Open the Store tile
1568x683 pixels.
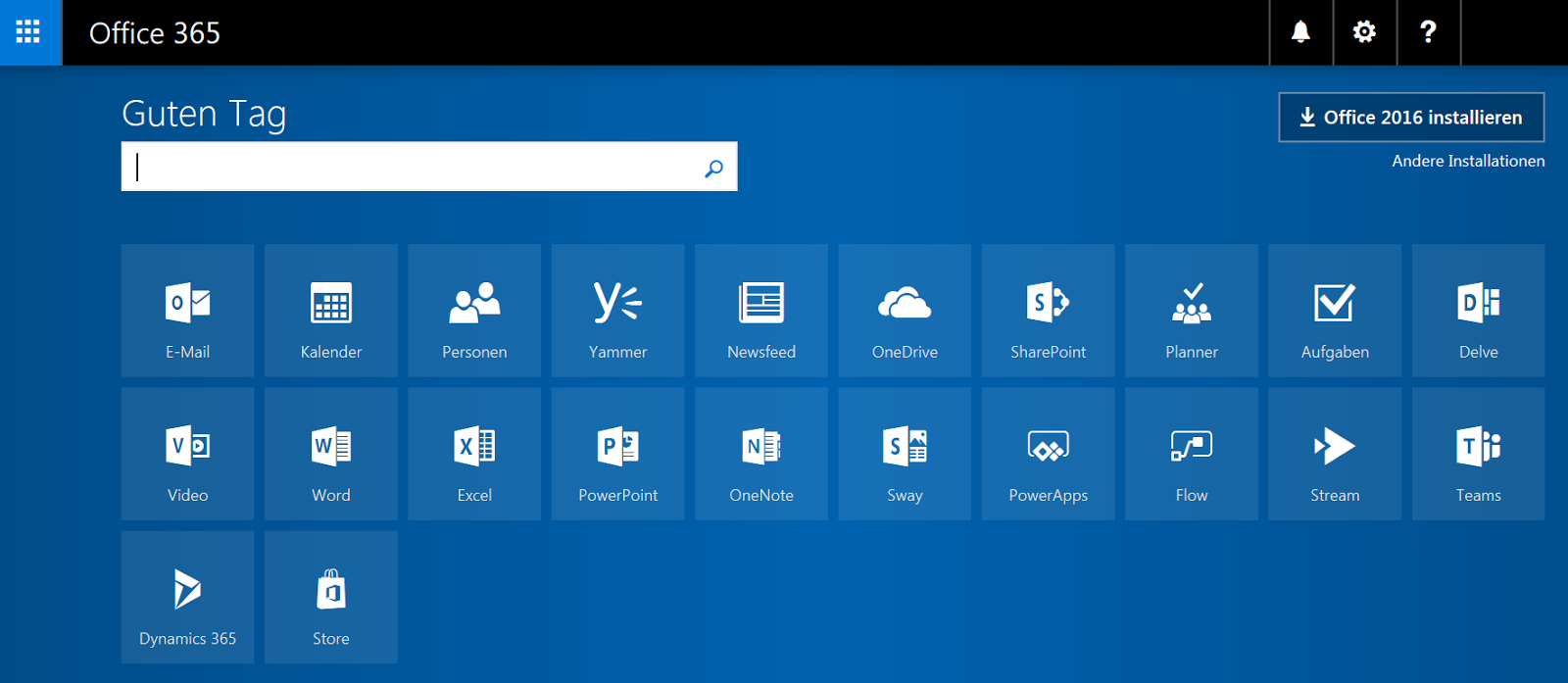coord(331,597)
